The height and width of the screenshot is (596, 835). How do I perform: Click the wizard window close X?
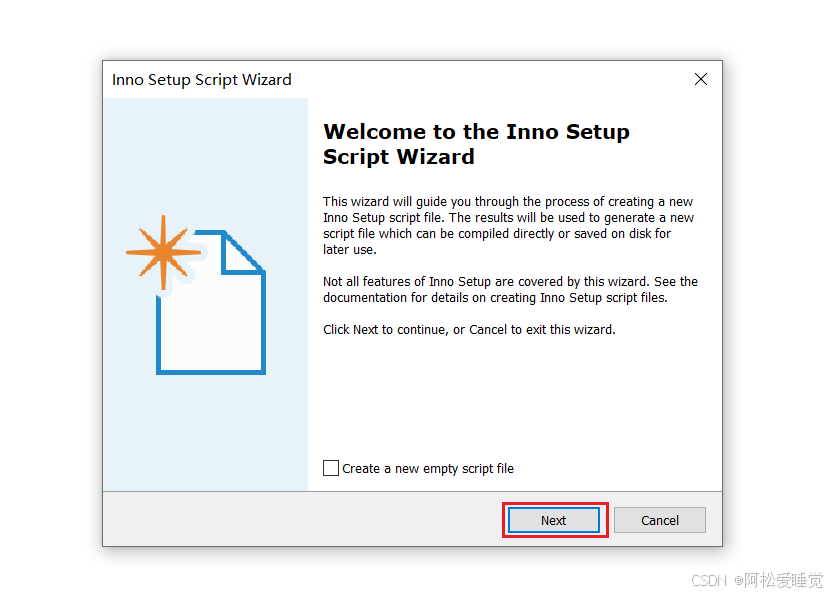point(701,79)
